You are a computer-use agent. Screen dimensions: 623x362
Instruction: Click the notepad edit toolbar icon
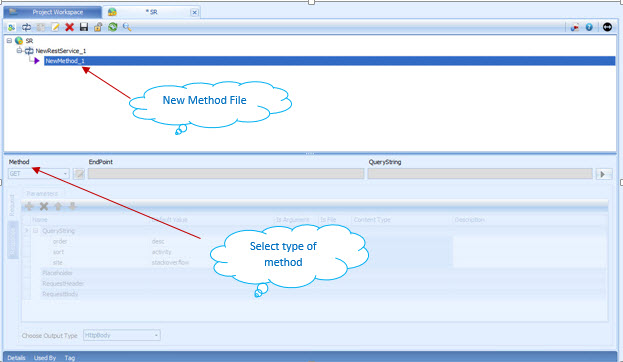(x=55, y=27)
